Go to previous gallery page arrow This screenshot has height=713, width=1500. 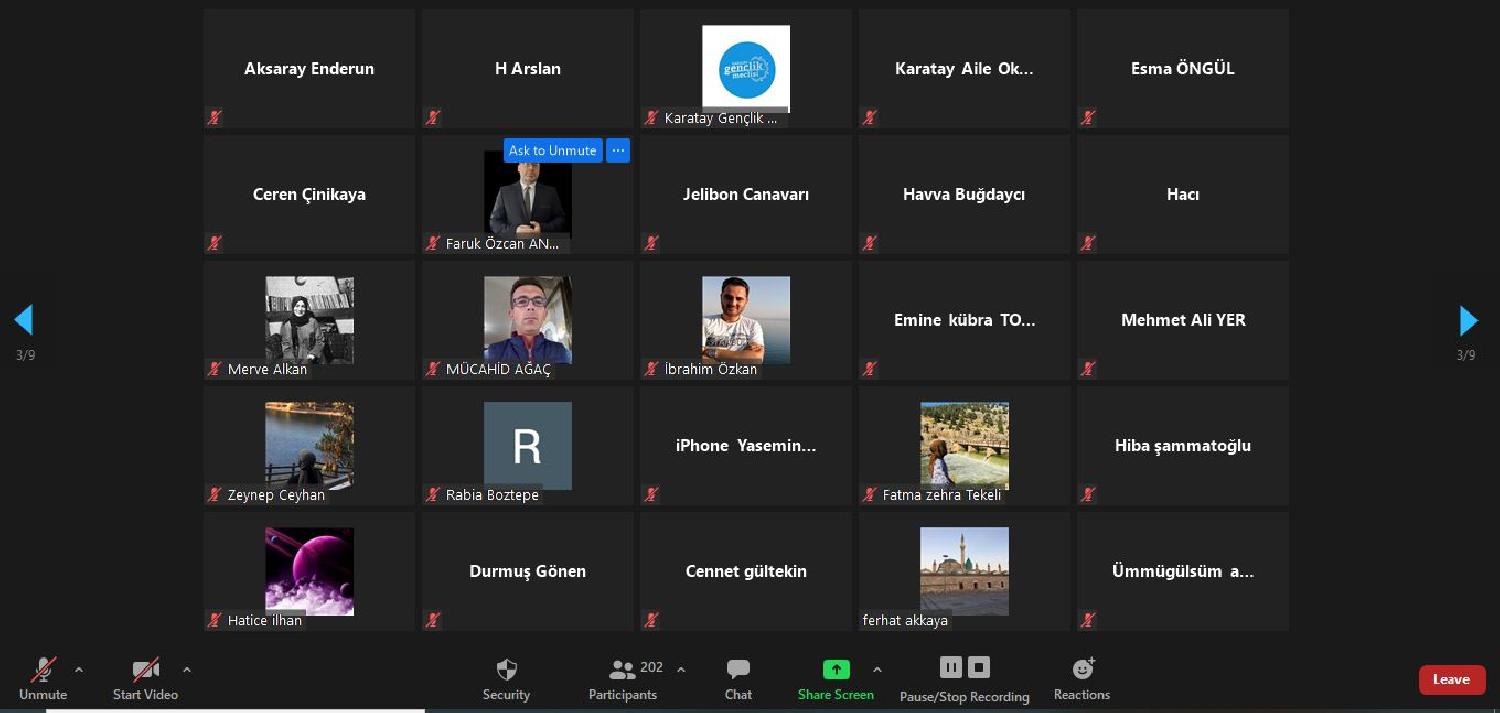coord(24,320)
